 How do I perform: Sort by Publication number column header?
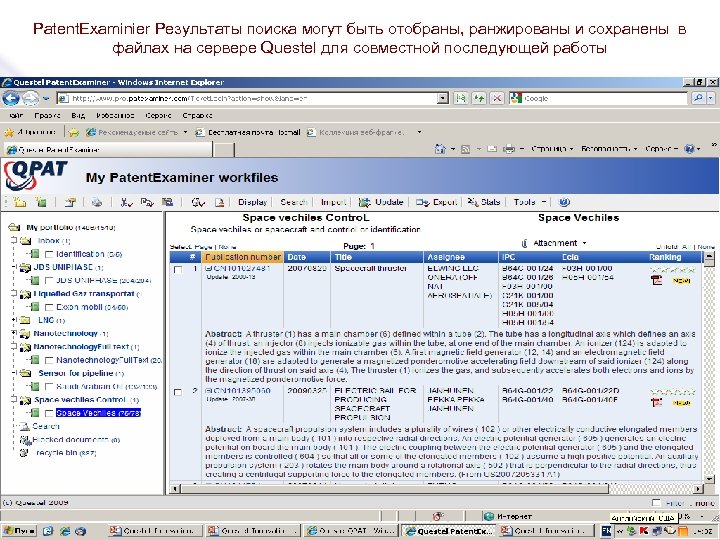pyautogui.click(x=242, y=257)
